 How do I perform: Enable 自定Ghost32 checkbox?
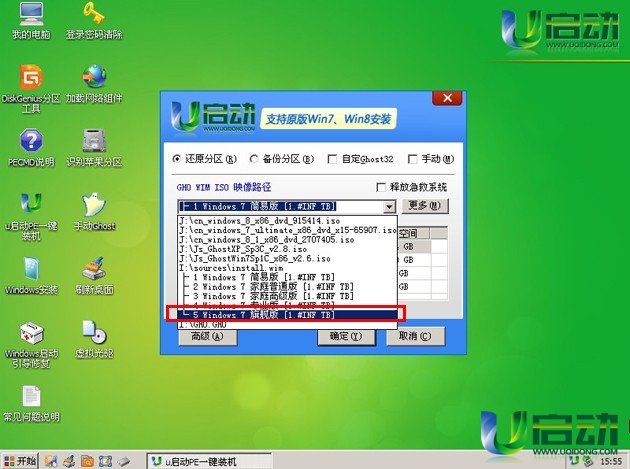point(333,159)
